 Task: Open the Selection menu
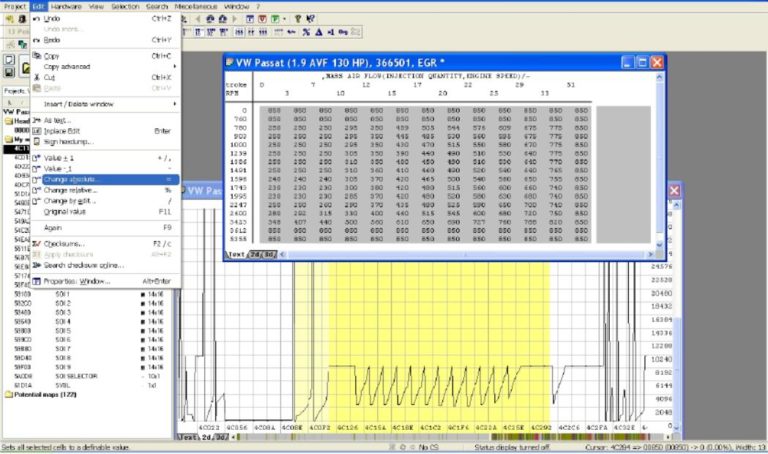pyautogui.click(x=125, y=6)
